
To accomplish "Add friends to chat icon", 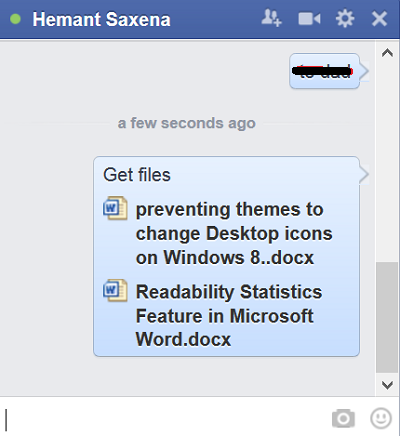I will (271, 18).
